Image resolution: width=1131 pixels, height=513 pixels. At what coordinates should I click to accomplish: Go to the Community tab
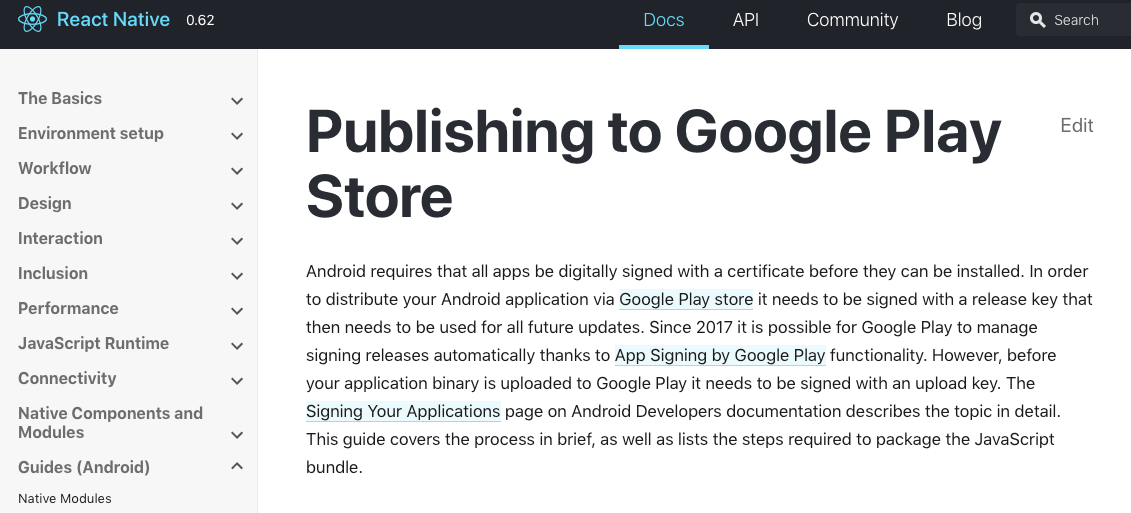(853, 20)
